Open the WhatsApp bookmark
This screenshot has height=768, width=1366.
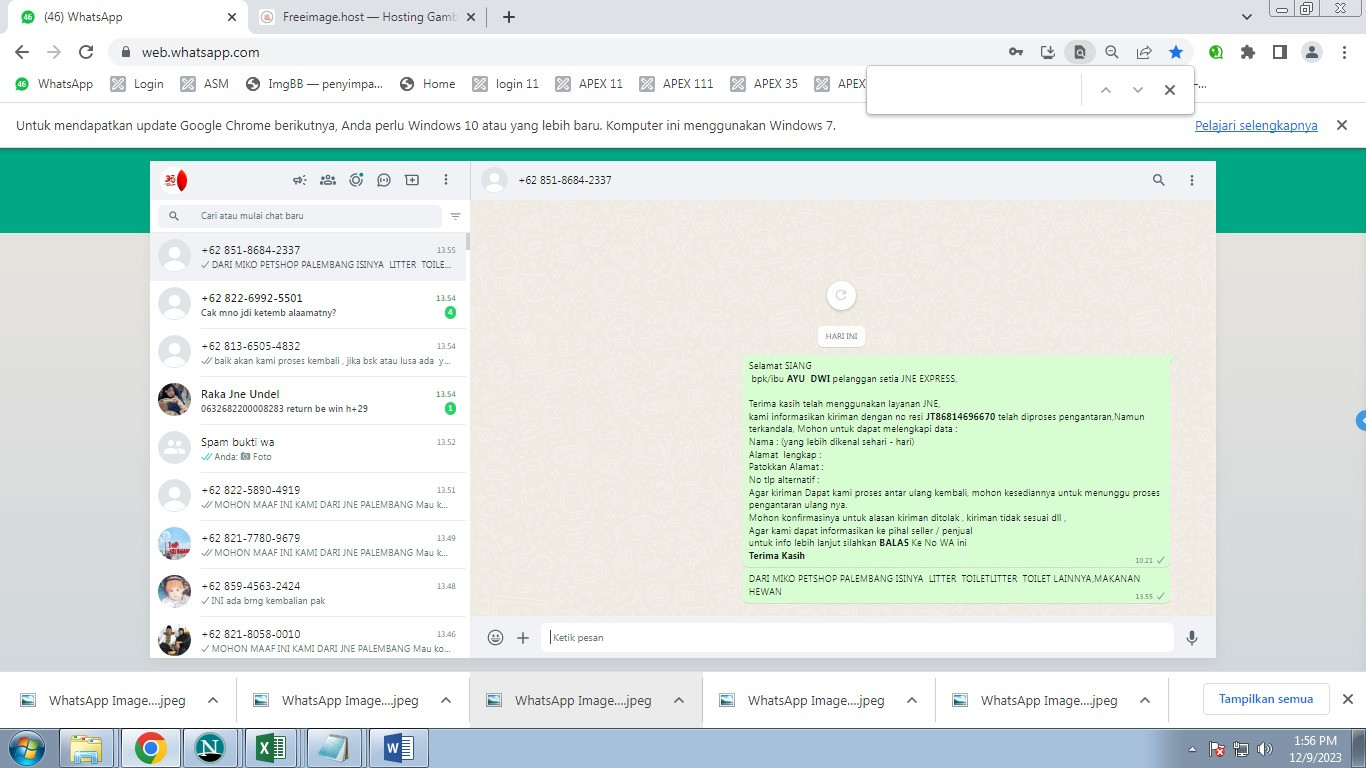tap(54, 84)
